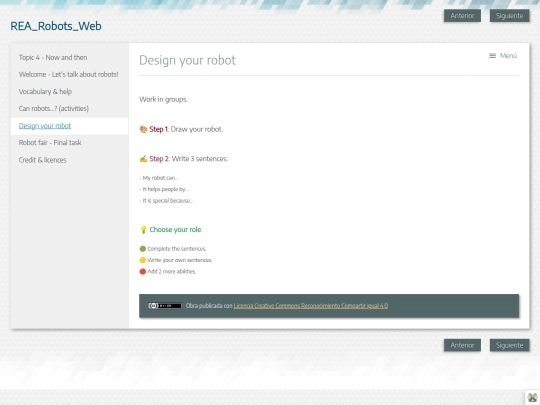Click the text Add 2 more abilities.
Screen dimensions: 540x405
172,271
